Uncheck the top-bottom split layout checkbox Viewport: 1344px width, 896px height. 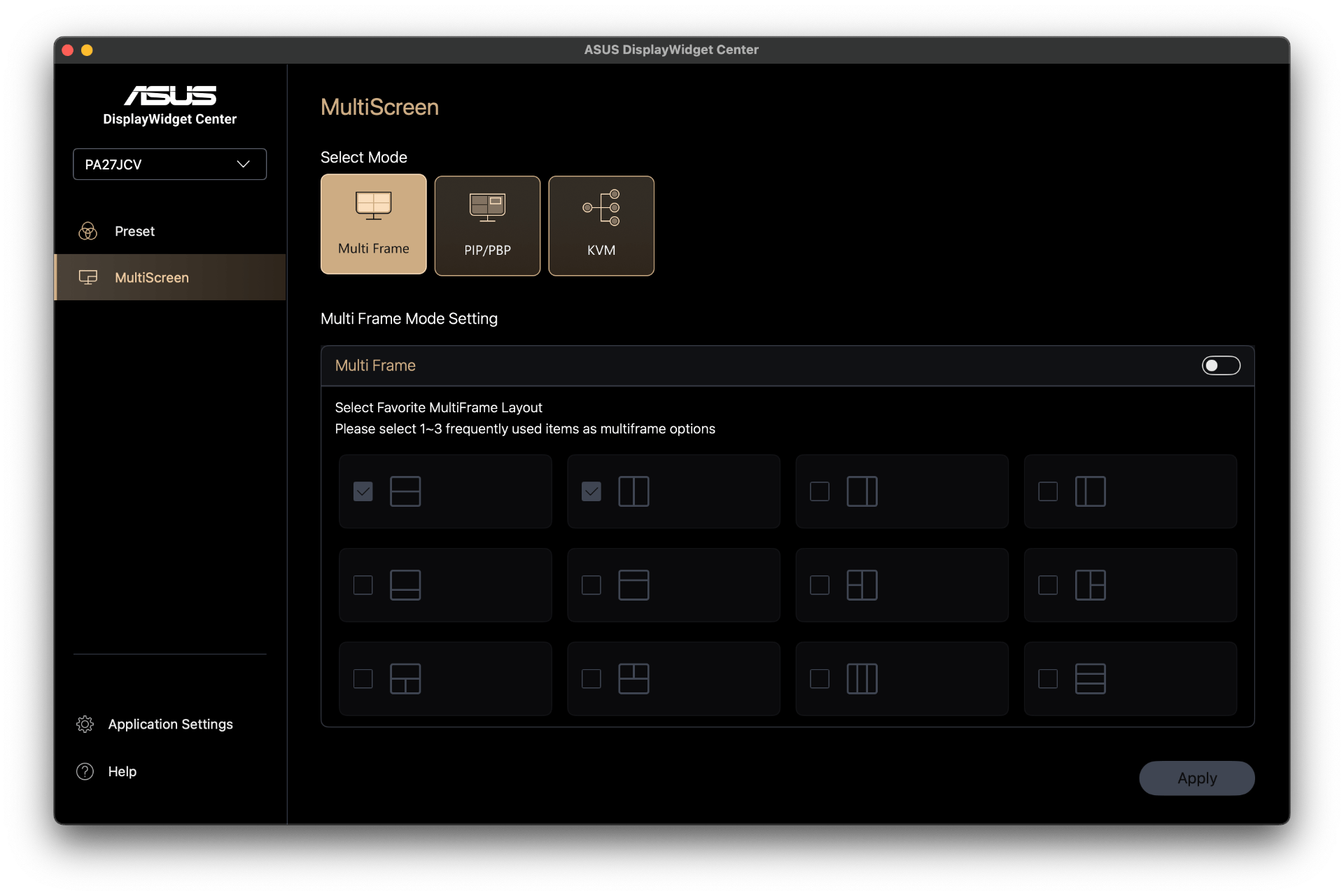click(x=363, y=491)
